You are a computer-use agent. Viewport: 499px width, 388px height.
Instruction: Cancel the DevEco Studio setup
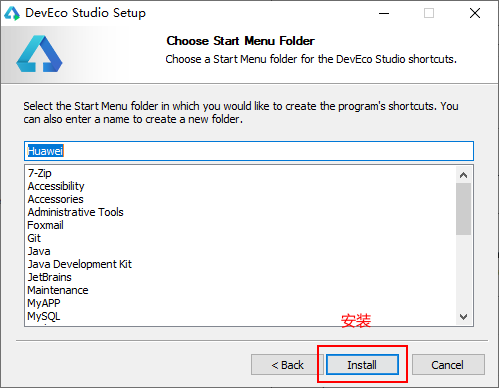click(x=448, y=365)
